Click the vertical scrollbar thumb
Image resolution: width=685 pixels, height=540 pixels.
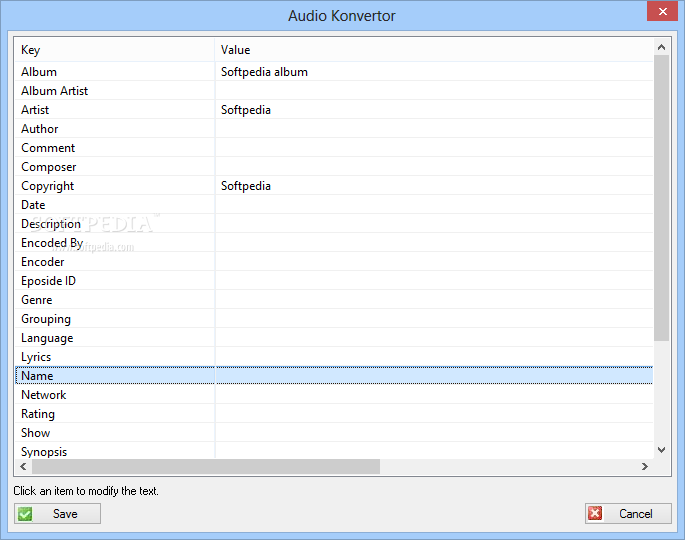coord(661,198)
